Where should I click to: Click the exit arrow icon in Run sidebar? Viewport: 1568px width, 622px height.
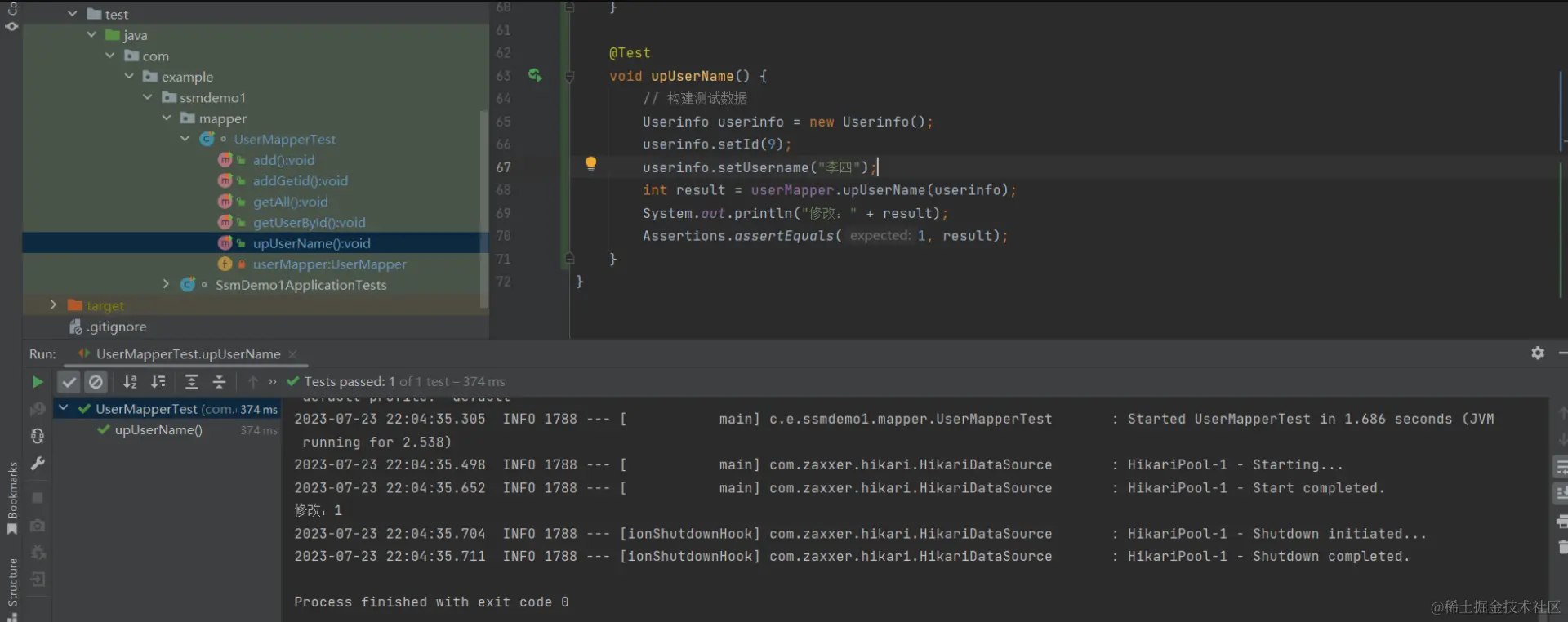point(38,580)
